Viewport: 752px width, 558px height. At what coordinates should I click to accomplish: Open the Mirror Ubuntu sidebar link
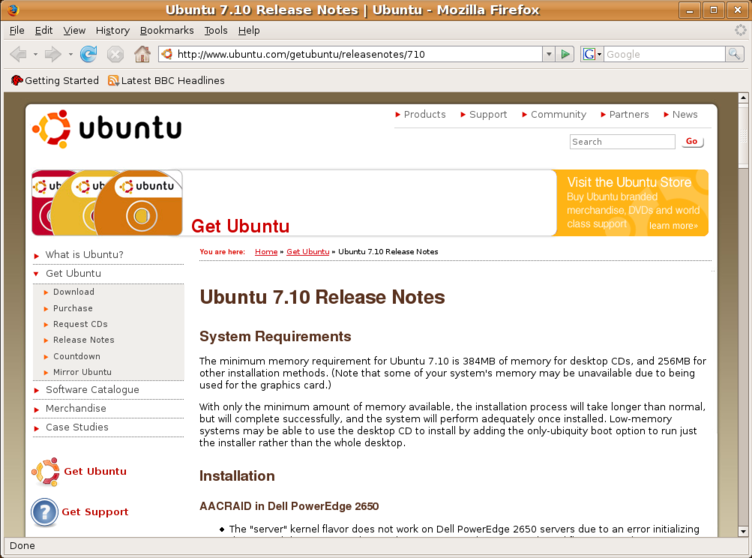point(82,372)
